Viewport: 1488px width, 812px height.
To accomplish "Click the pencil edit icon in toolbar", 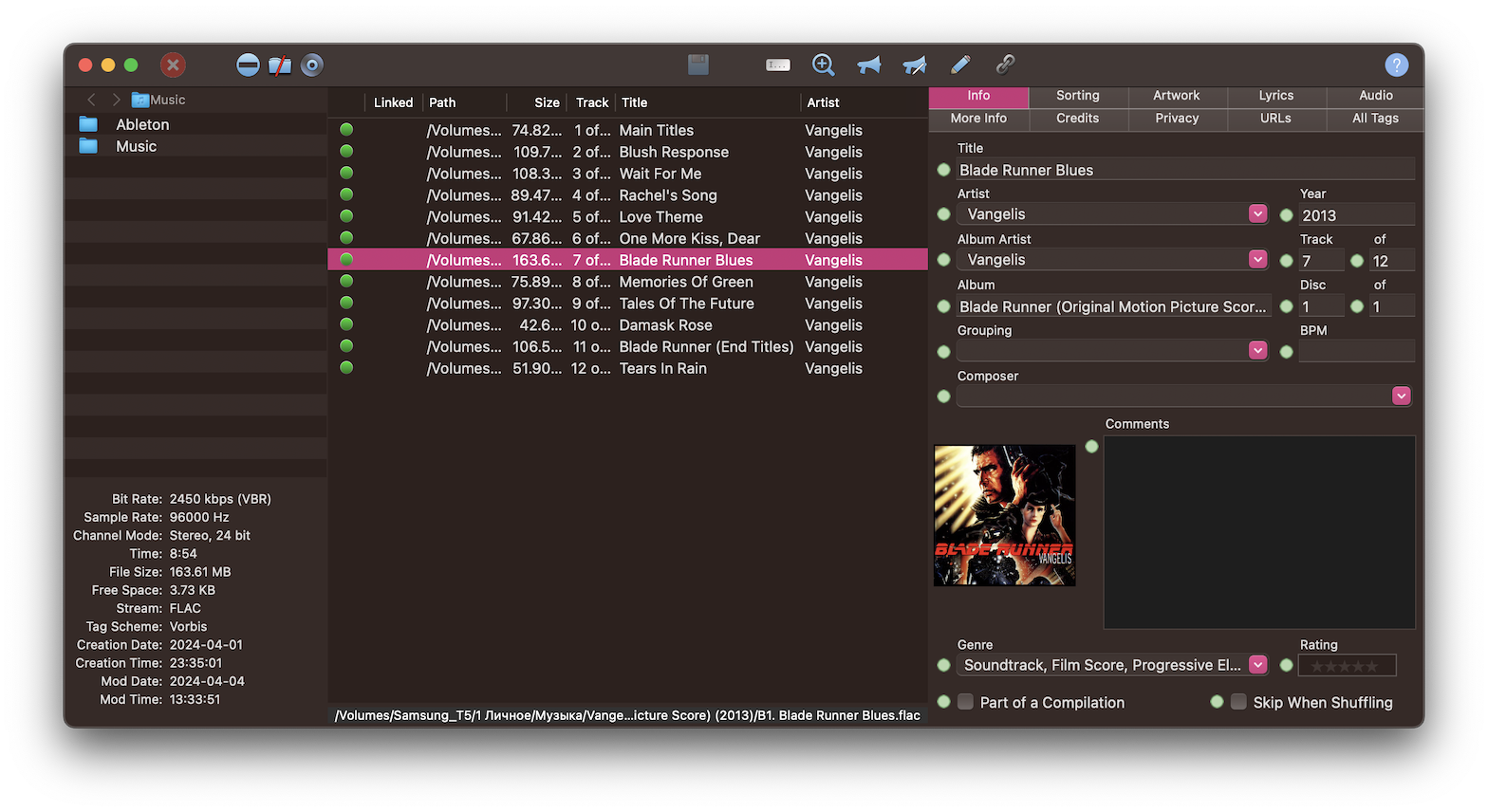I will (x=960, y=65).
